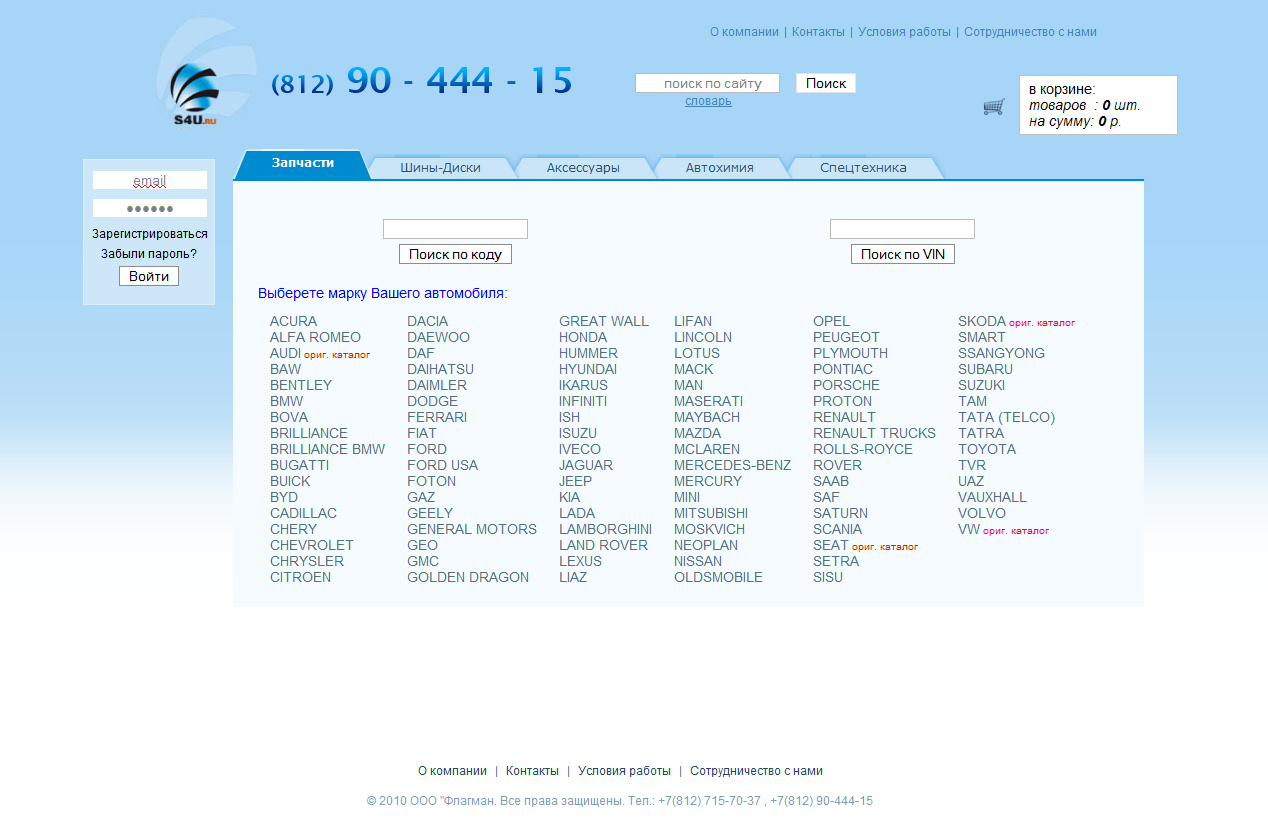1268x818 pixels.
Task: Open О компании in the header
Action: tap(744, 32)
